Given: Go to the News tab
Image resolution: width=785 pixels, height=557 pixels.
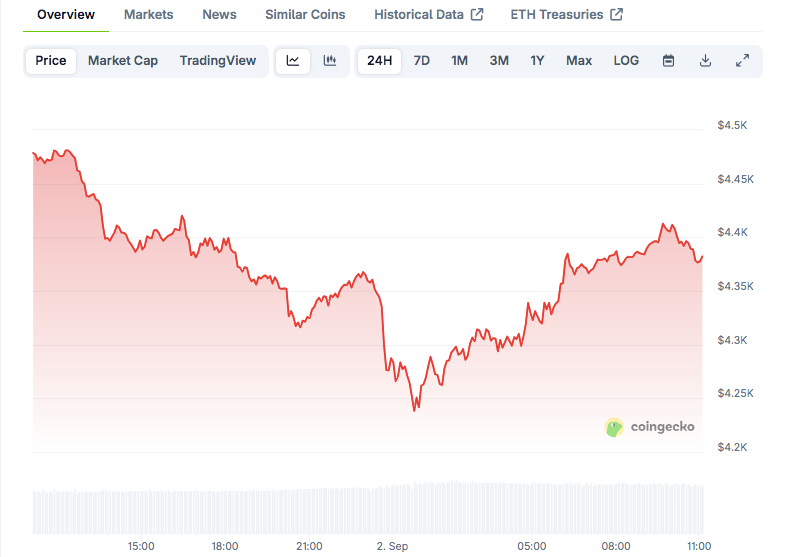Looking at the screenshot, I should (219, 15).
